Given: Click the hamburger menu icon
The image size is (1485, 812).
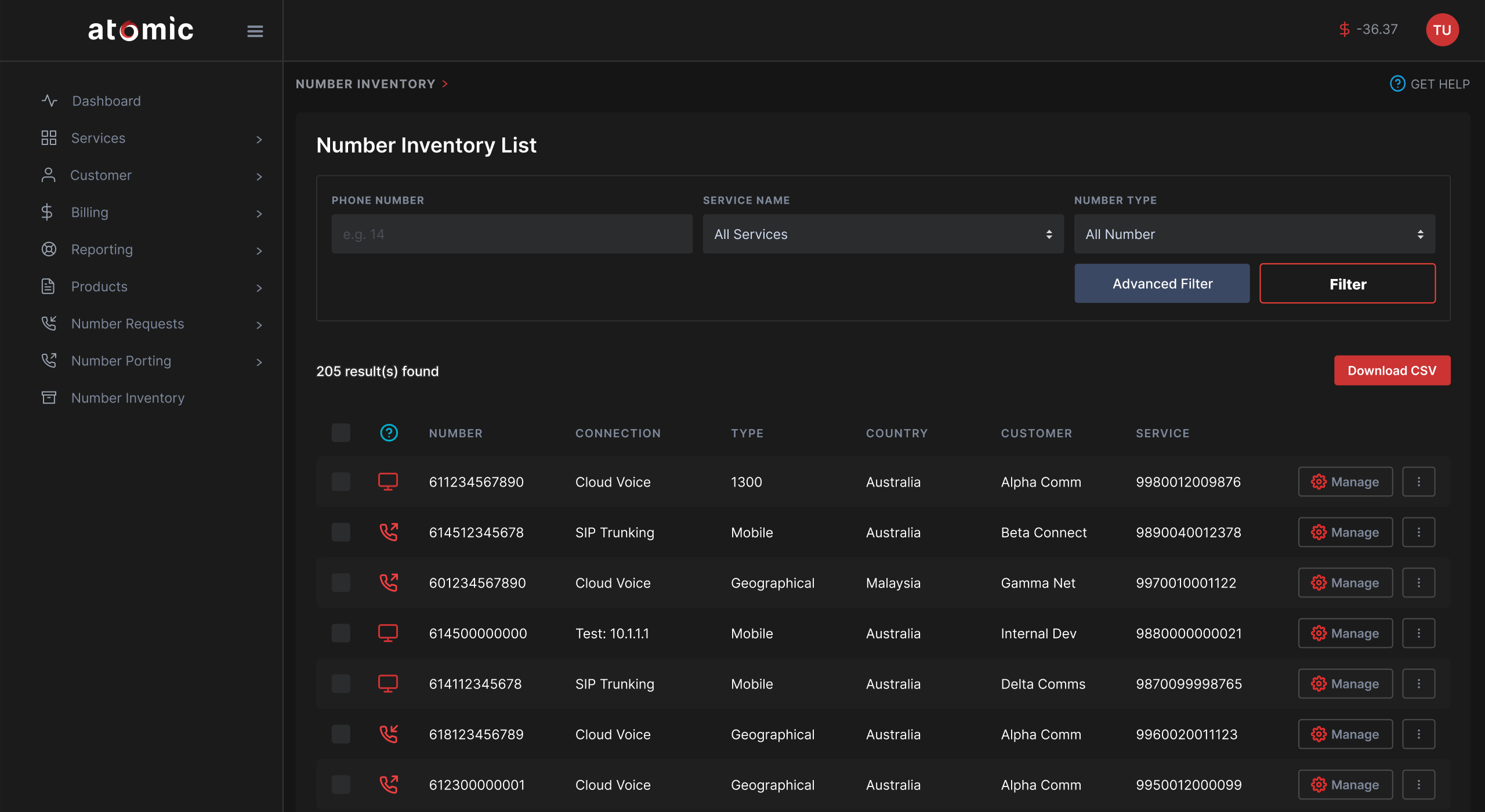Looking at the screenshot, I should 255,31.
